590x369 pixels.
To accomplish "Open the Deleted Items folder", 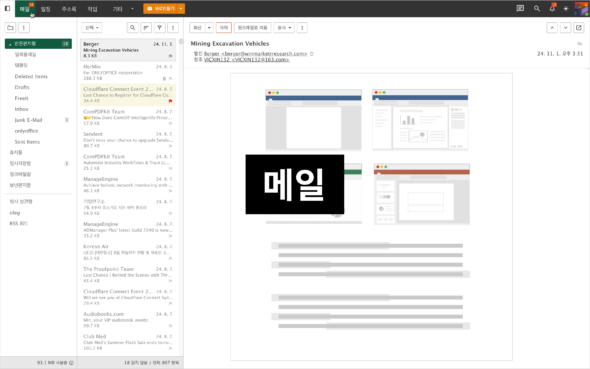I will tap(31, 76).
